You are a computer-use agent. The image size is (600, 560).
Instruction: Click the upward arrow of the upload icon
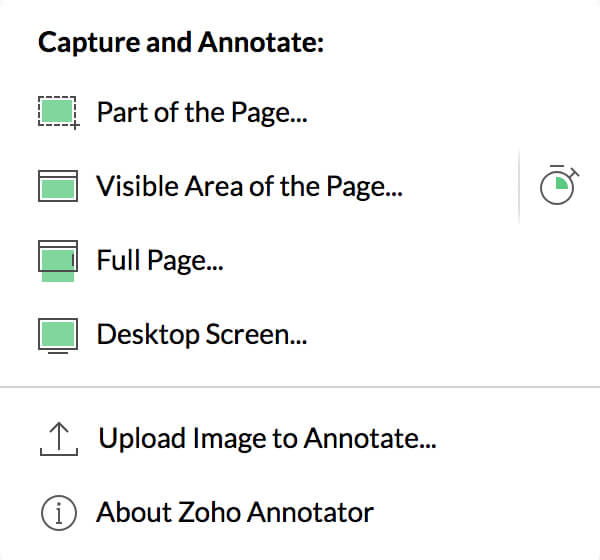tap(59, 436)
